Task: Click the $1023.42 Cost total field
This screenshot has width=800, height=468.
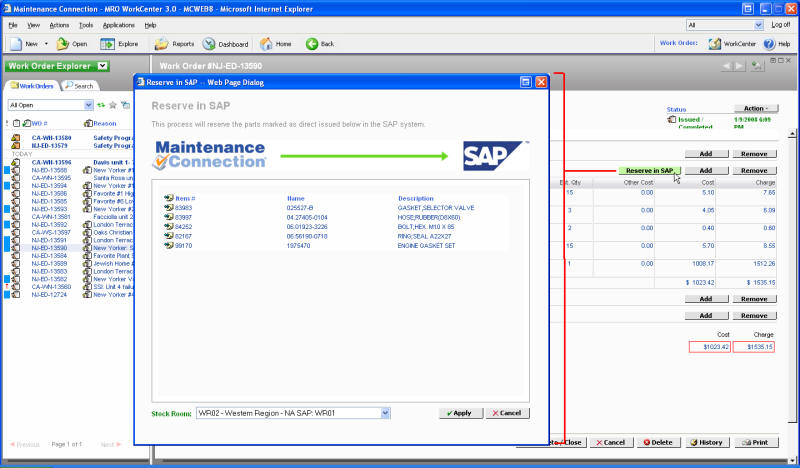Action: click(709, 347)
